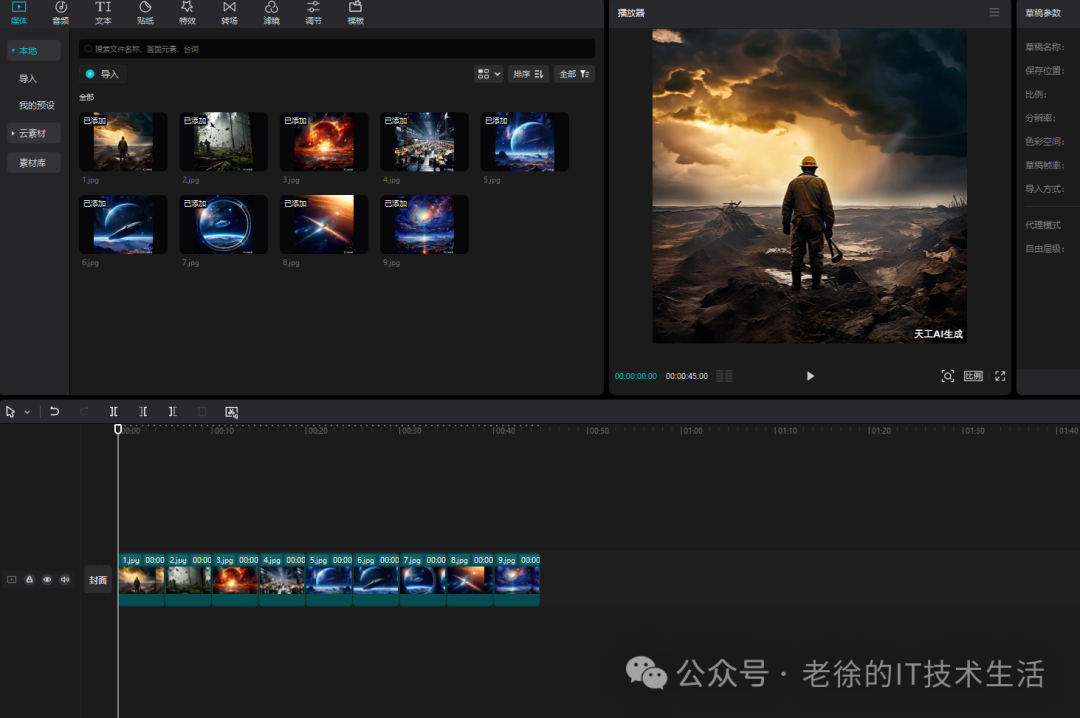
Task: Click the player zoom focus icon
Action: click(948, 376)
